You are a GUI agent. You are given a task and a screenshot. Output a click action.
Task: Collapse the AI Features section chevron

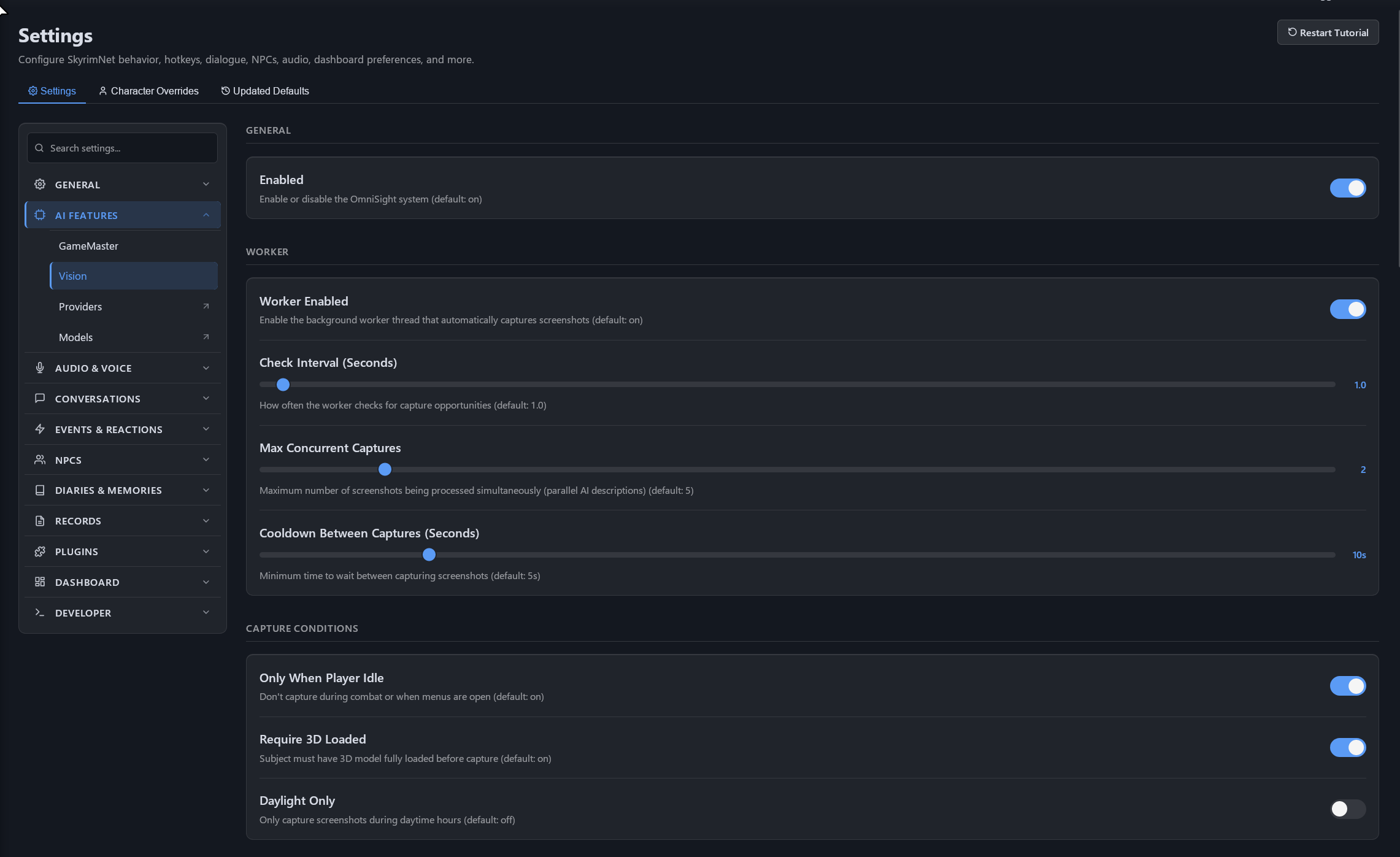206,215
